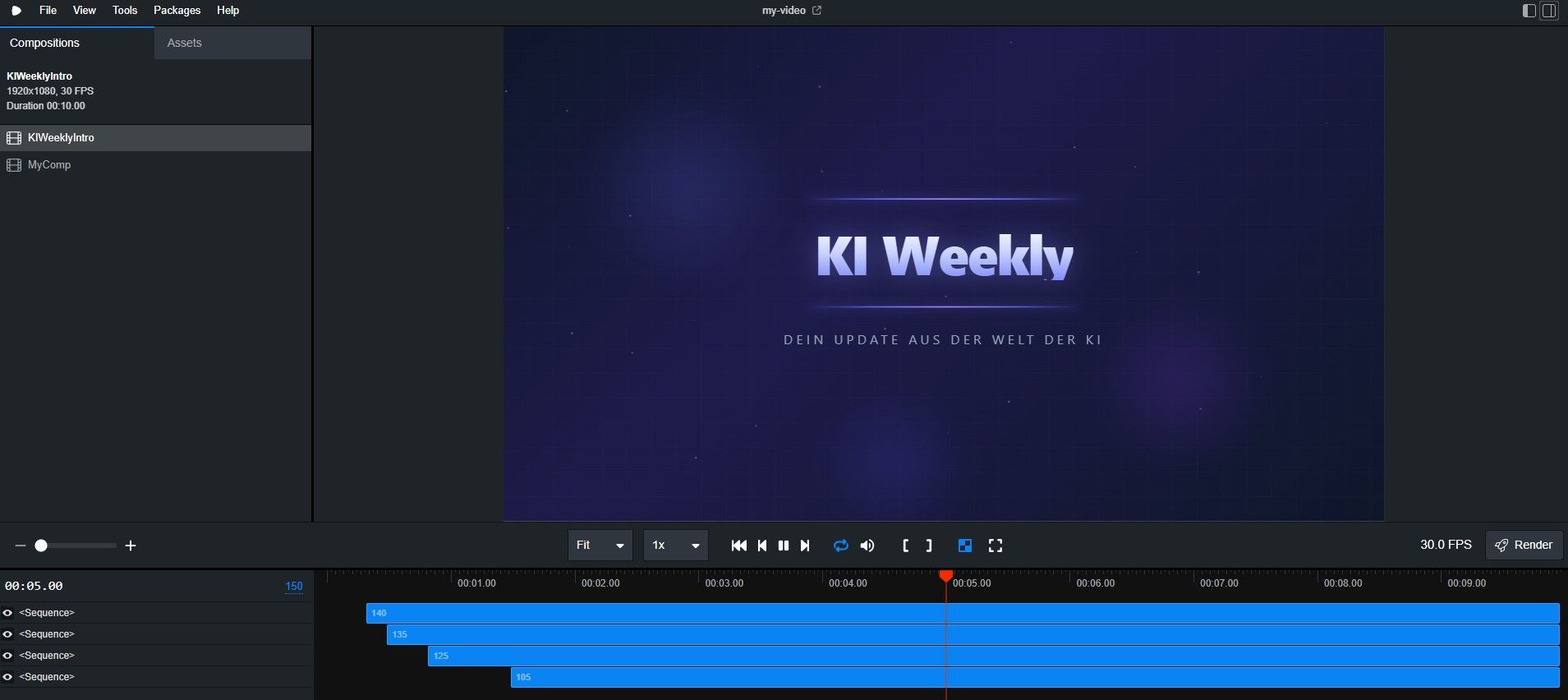The image size is (1568, 700).
Task: Click the timeline zoom slider handle
Action: click(41, 546)
